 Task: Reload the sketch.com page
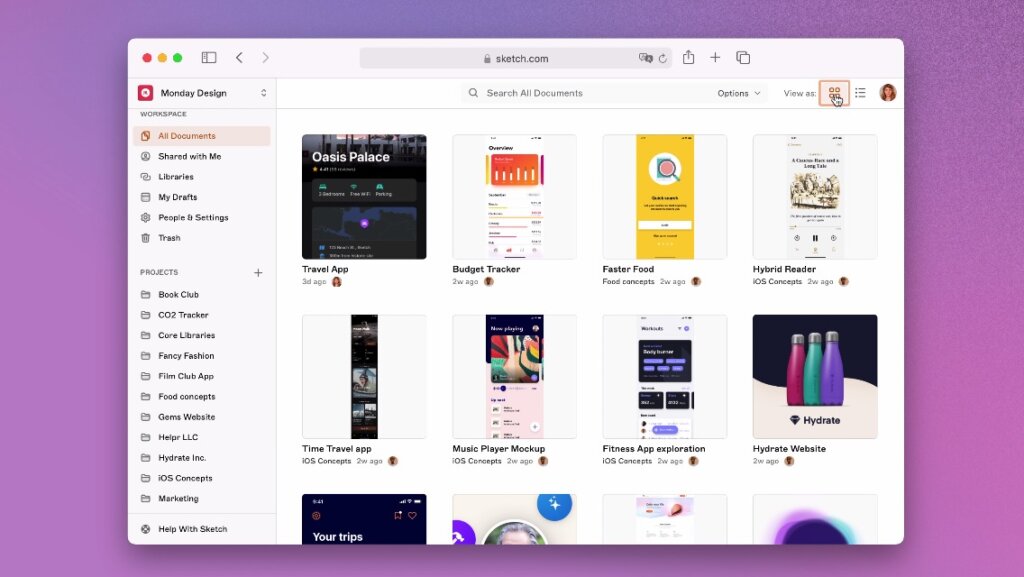[662, 59]
